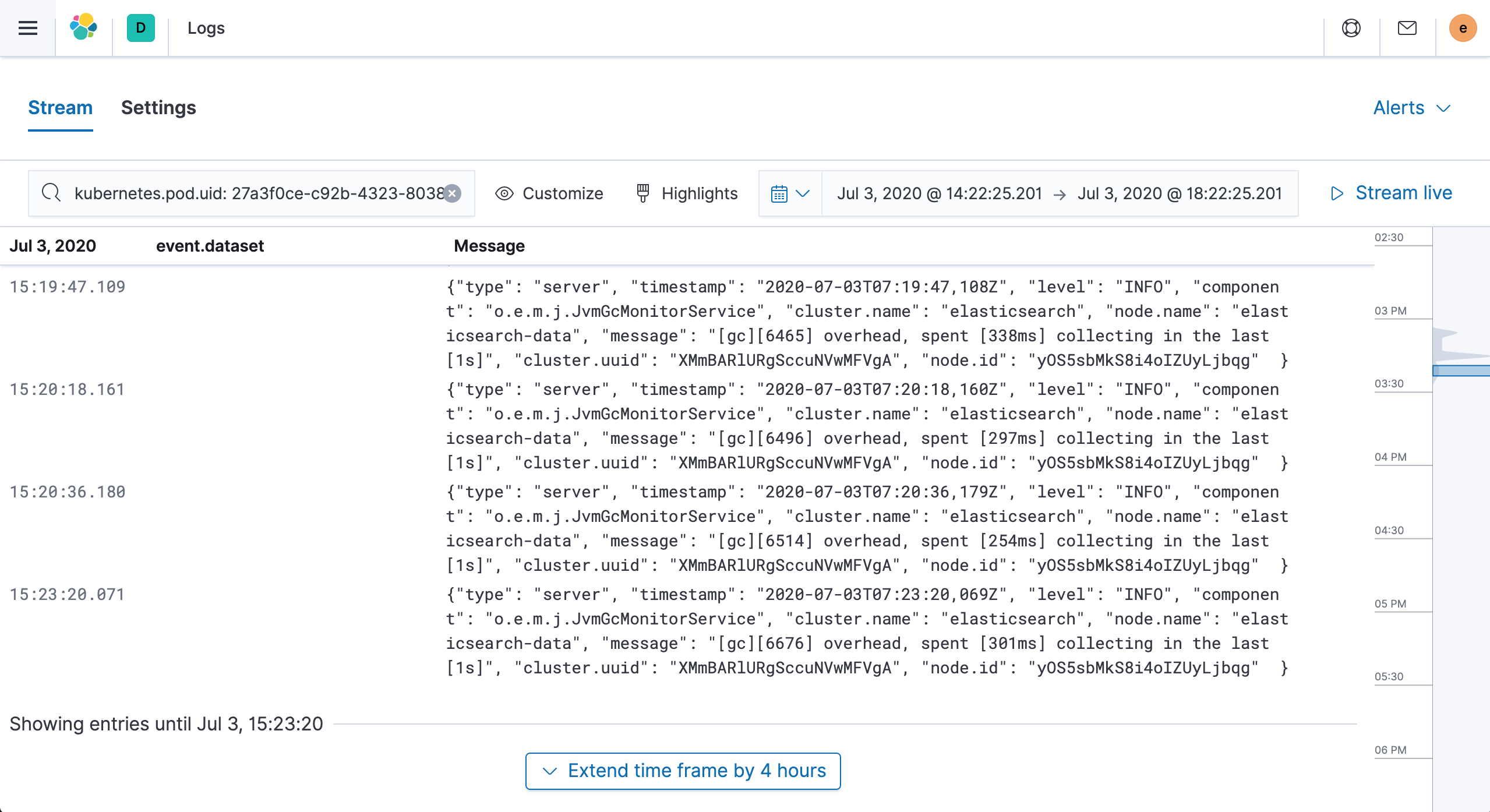Click the search magnifier icon

[51, 193]
